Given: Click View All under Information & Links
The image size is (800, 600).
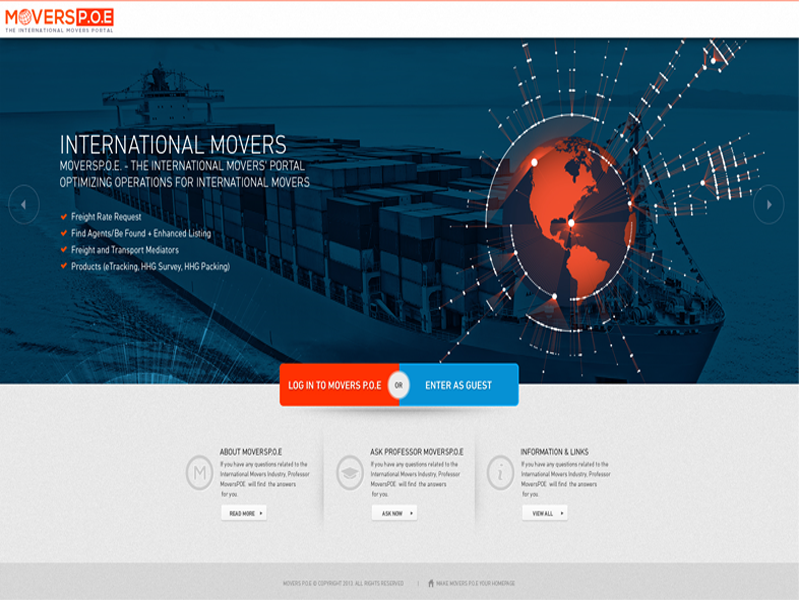Looking at the screenshot, I should point(544,513).
